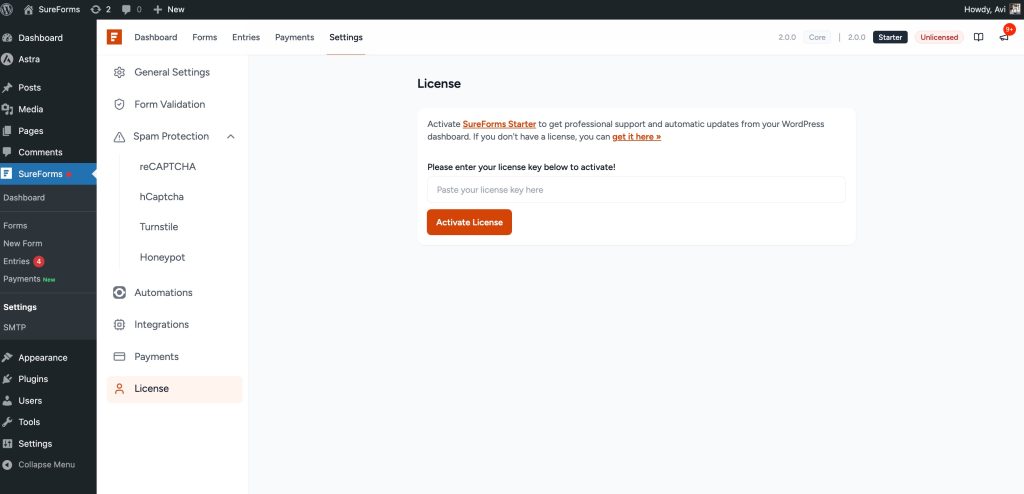Image resolution: width=1024 pixels, height=494 pixels.
Task: Open Entries submenu with badge 4
Action: tap(24, 261)
